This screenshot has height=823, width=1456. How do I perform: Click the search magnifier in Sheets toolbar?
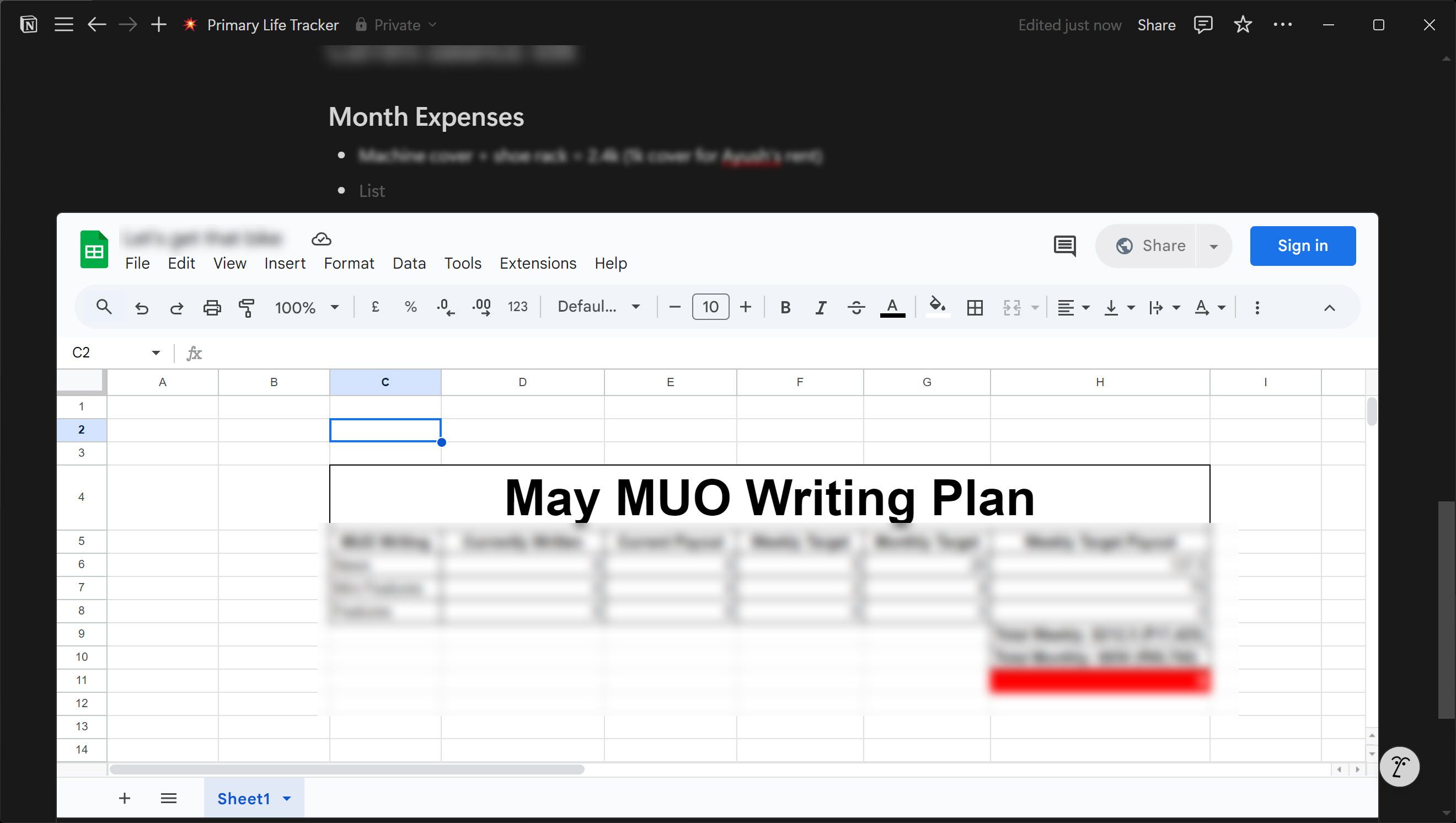104,307
